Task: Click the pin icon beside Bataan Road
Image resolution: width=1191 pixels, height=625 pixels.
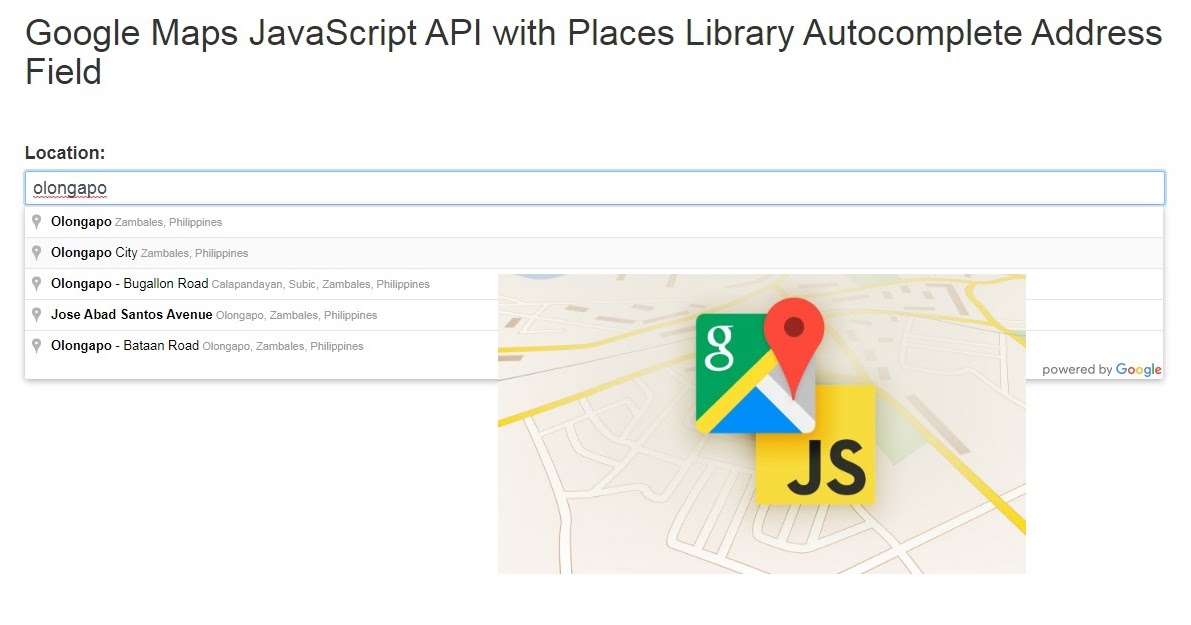Action: (36, 346)
